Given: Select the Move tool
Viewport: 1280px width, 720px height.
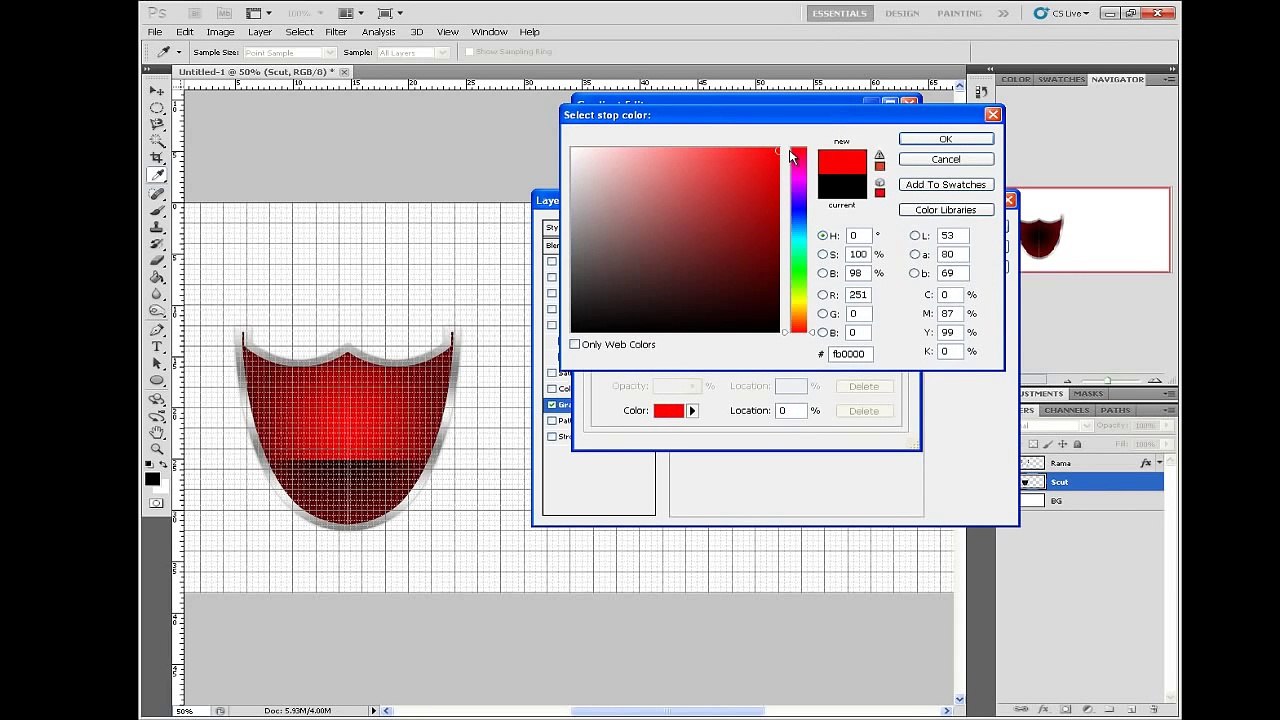Looking at the screenshot, I should click(x=157, y=91).
